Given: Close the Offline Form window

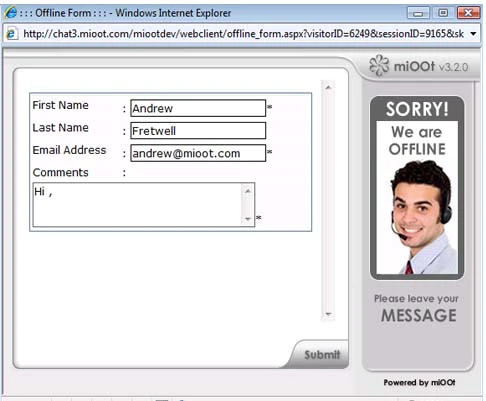Looking at the screenshot, I should click(x=468, y=13).
